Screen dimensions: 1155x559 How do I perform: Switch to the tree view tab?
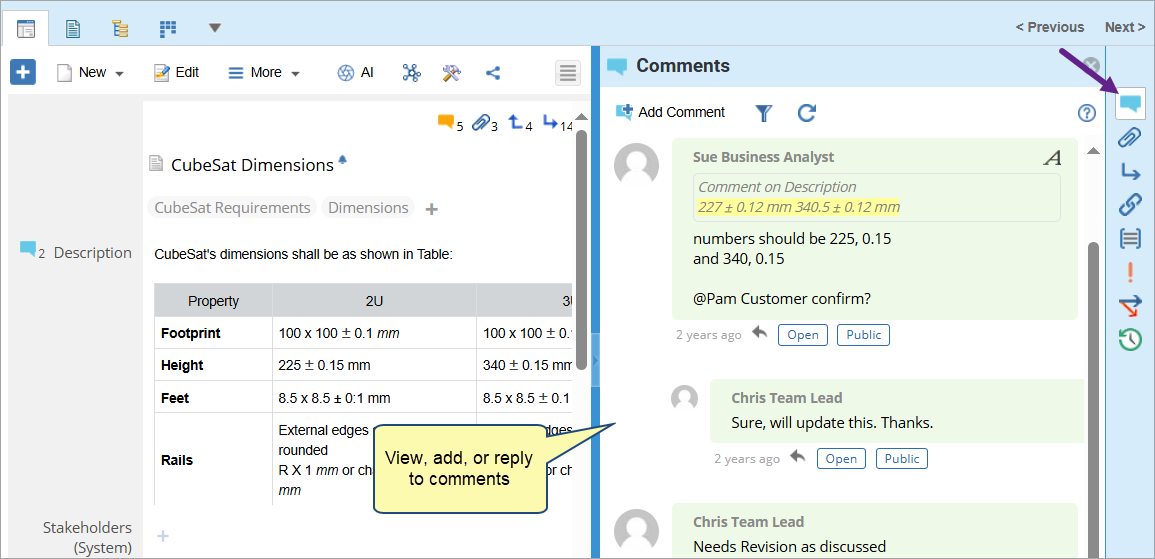120,28
